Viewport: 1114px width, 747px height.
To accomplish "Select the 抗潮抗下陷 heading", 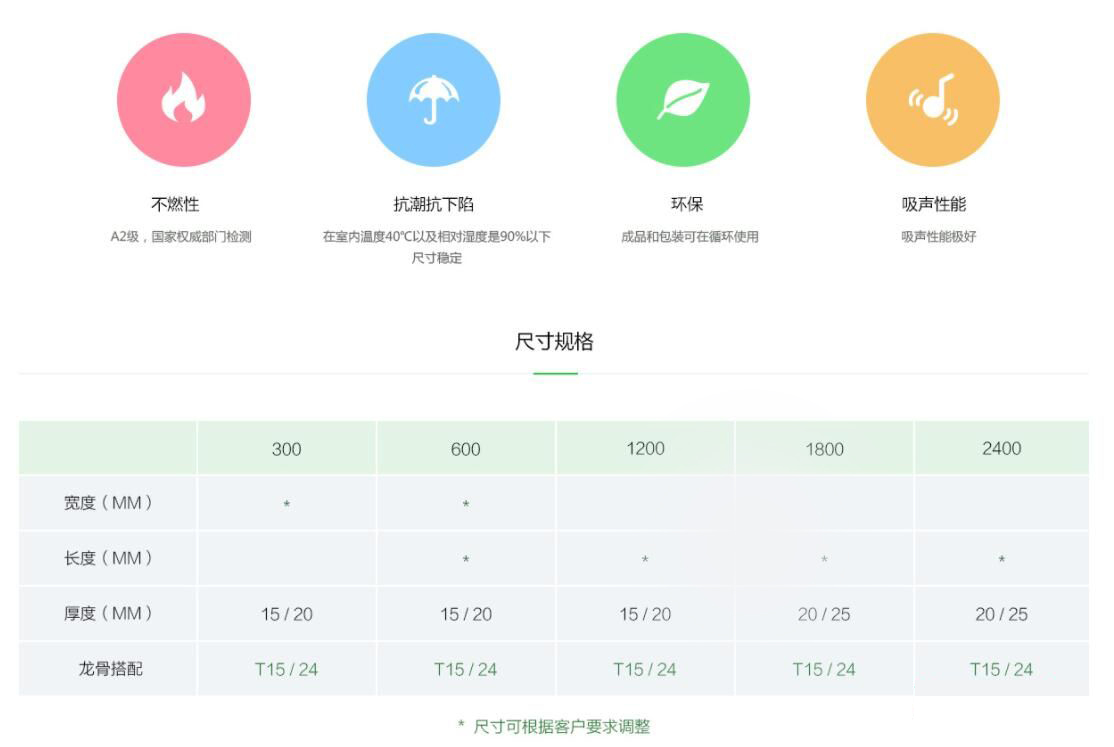I will (434, 204).
